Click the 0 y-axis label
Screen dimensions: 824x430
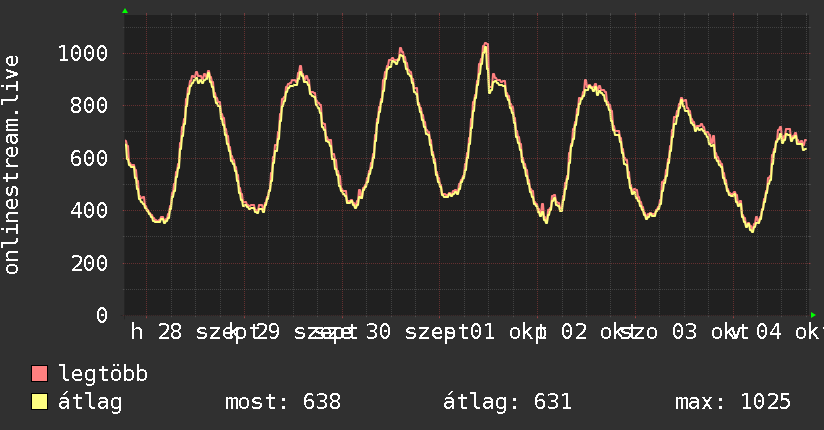pyautogui.click(x=102, y=315)
